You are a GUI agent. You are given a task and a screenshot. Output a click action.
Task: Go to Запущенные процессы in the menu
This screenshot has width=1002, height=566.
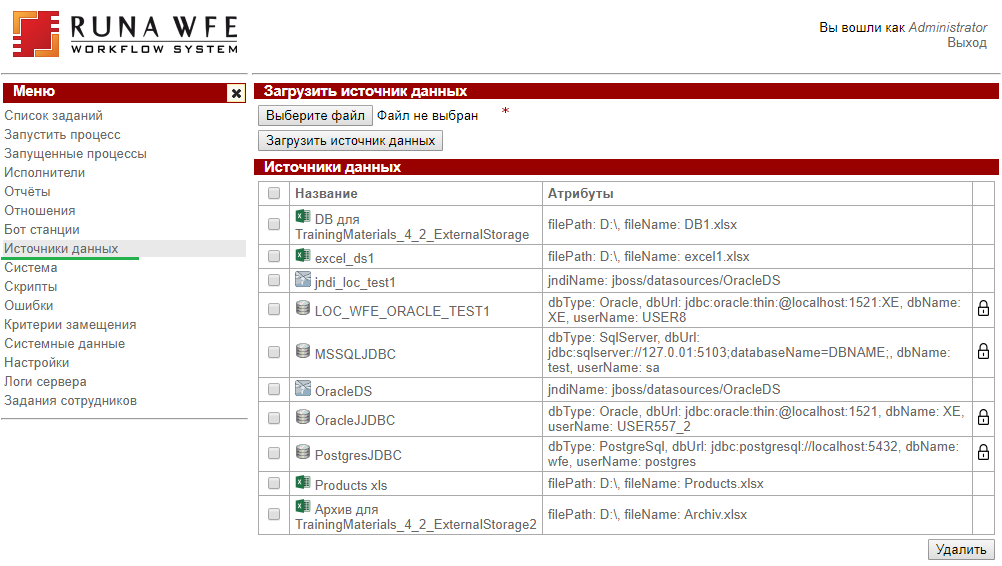coord(75,154)
